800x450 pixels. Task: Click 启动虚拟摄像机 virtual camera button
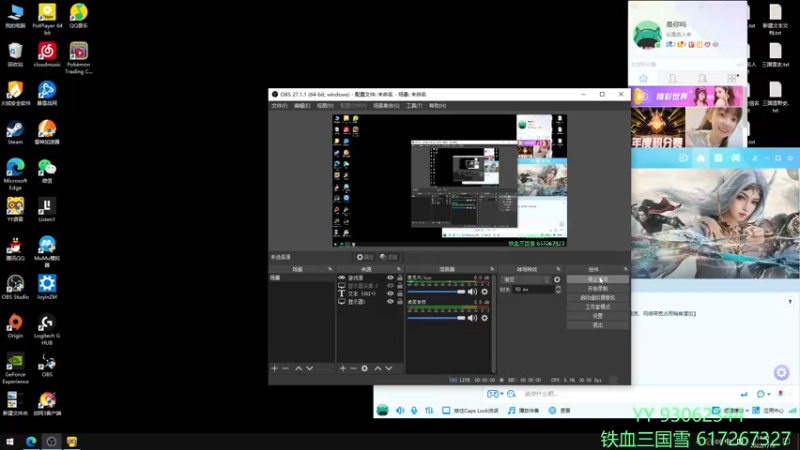point(597,297)
